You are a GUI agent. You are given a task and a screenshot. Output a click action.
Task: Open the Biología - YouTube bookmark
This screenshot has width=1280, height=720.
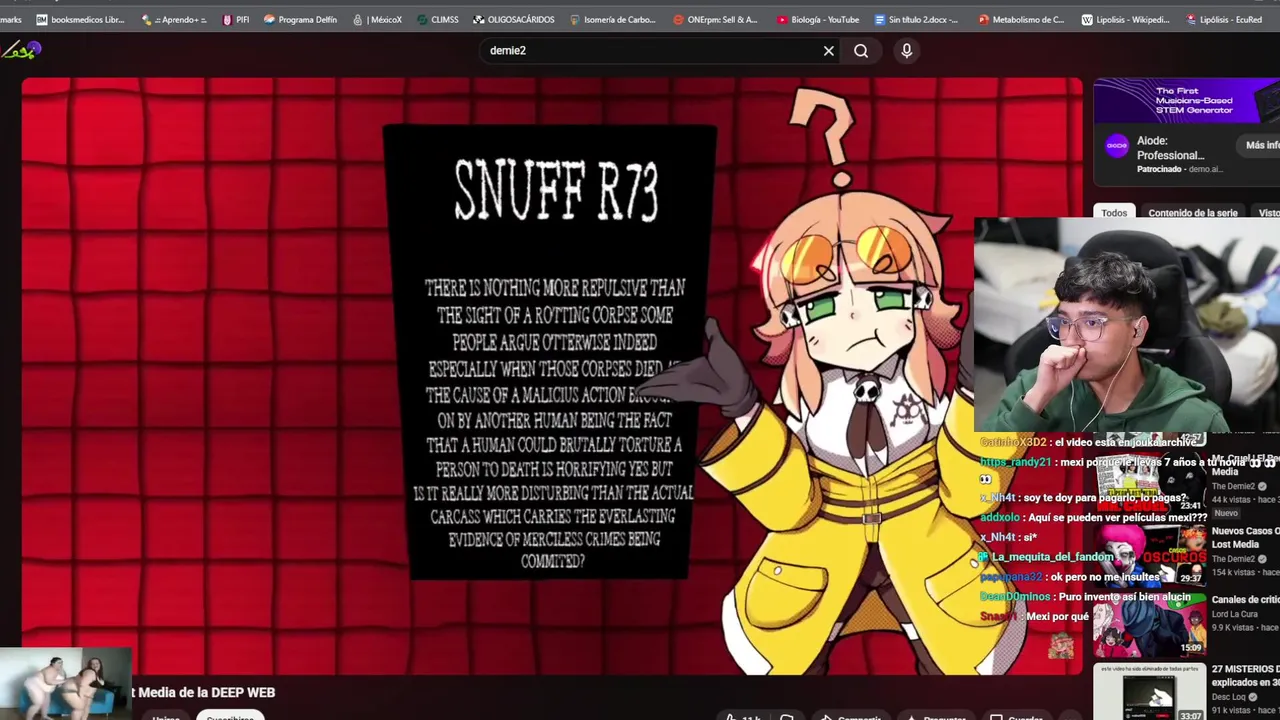point(817,19)
